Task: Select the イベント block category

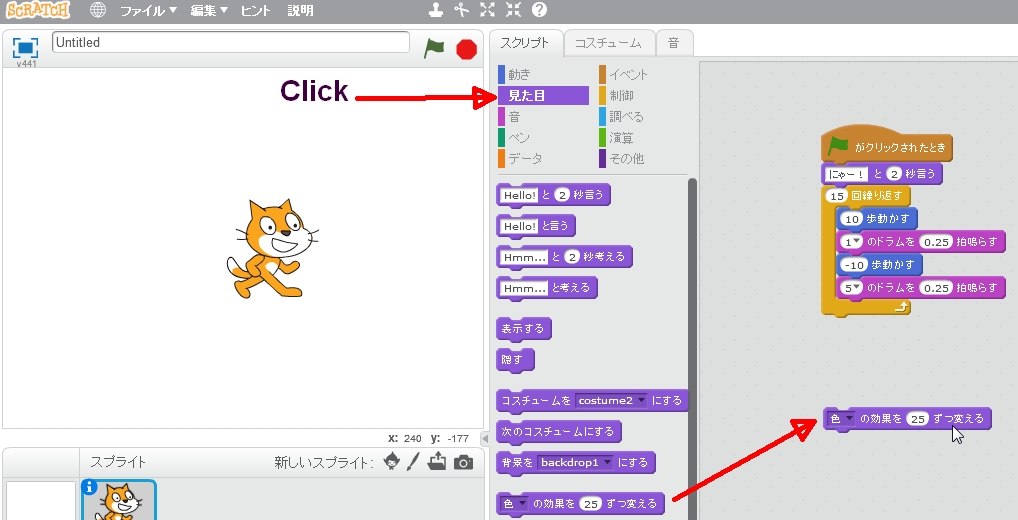Action: pyautogui.click(x=643, y=75)
